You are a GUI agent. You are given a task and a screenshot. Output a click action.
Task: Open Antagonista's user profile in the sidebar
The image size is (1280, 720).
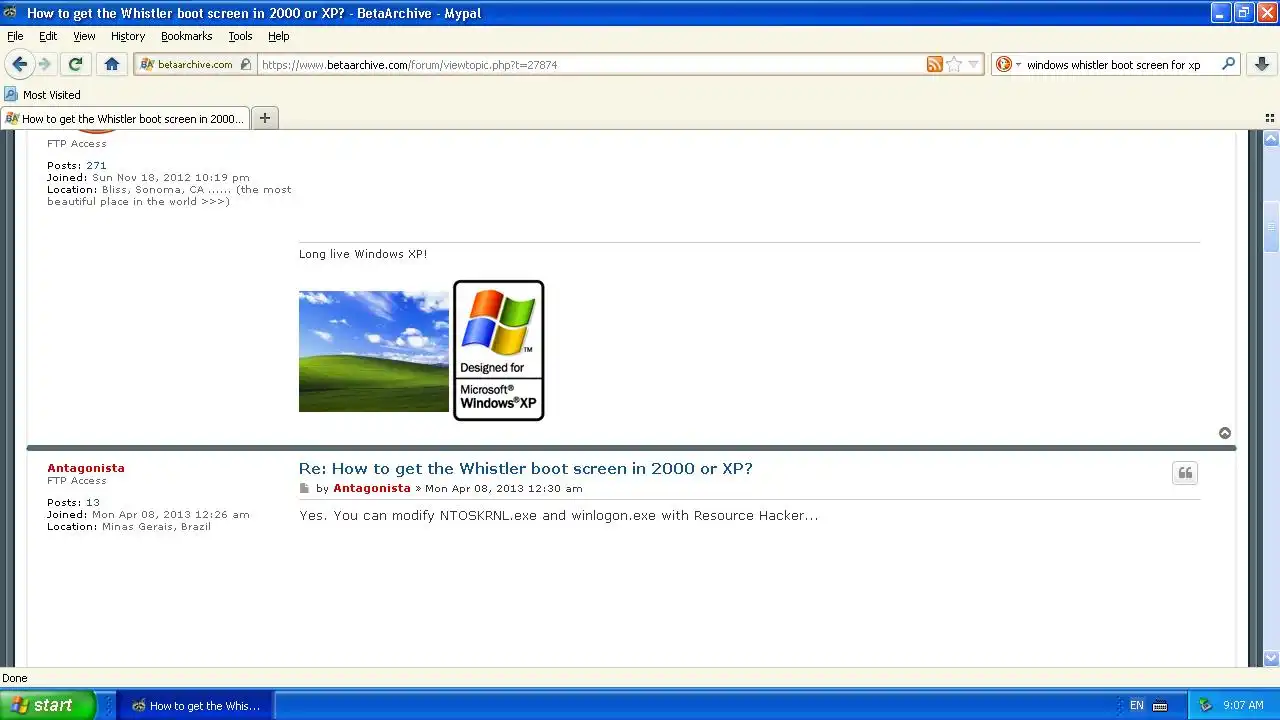[86, 468]
